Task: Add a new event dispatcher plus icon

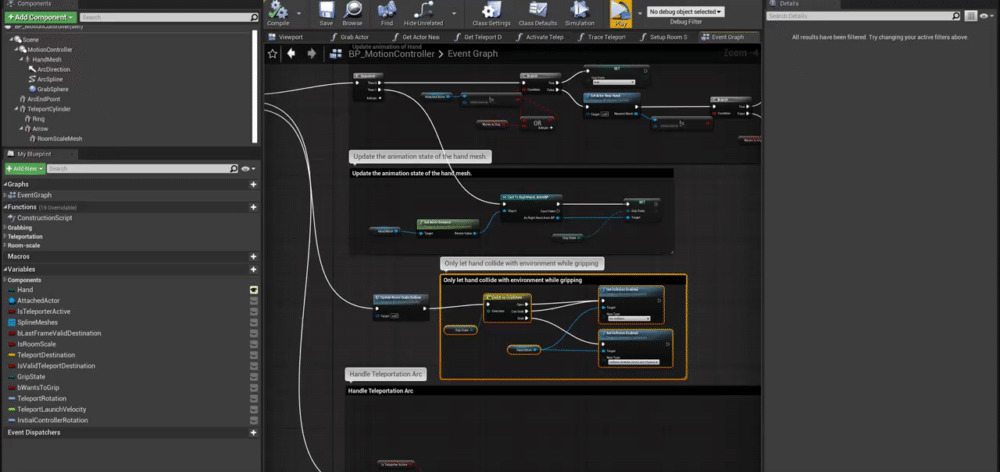Action: tap(253, 432)
